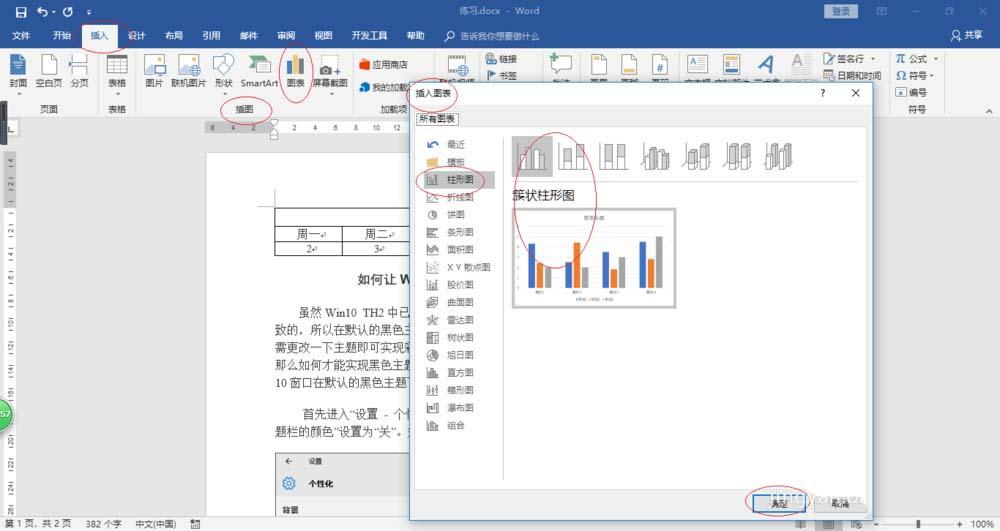The width and height of the screenshot is (1000, 531).
Task: Insert a picture using 图片
Action: pos(154,71)
